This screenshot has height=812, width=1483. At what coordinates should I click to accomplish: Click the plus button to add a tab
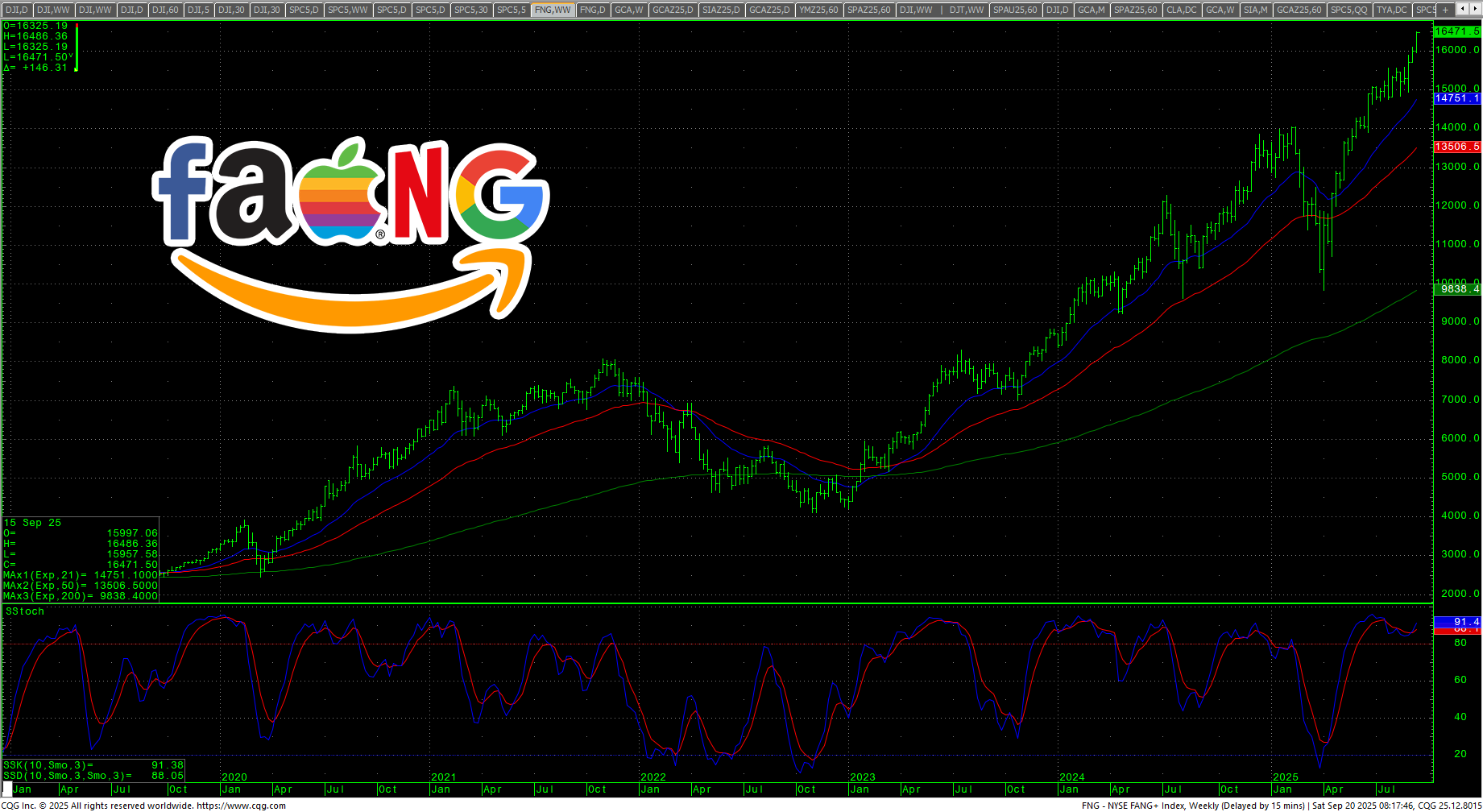pyautogui.click(x=1445, y=10)
